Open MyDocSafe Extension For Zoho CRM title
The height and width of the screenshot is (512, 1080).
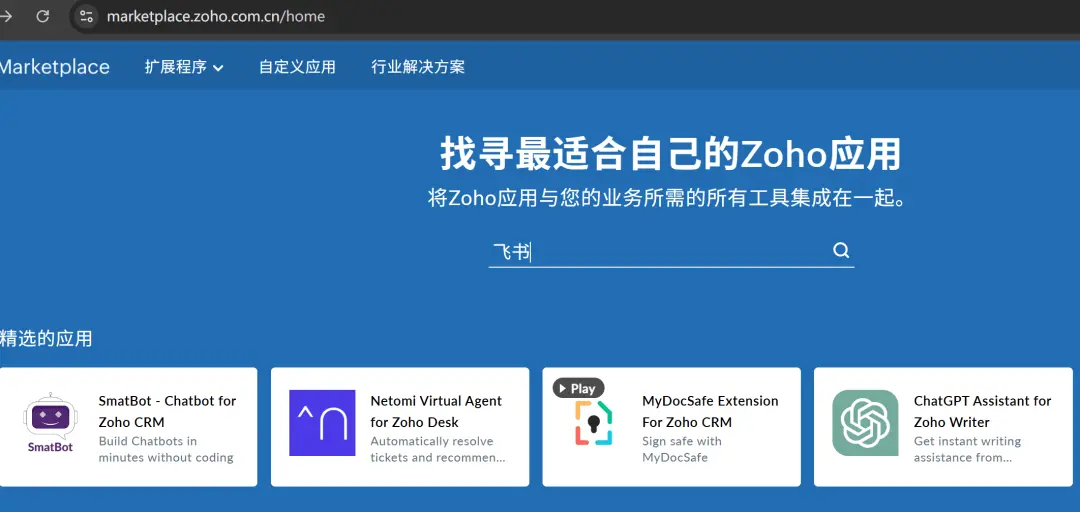pos(710,411)
